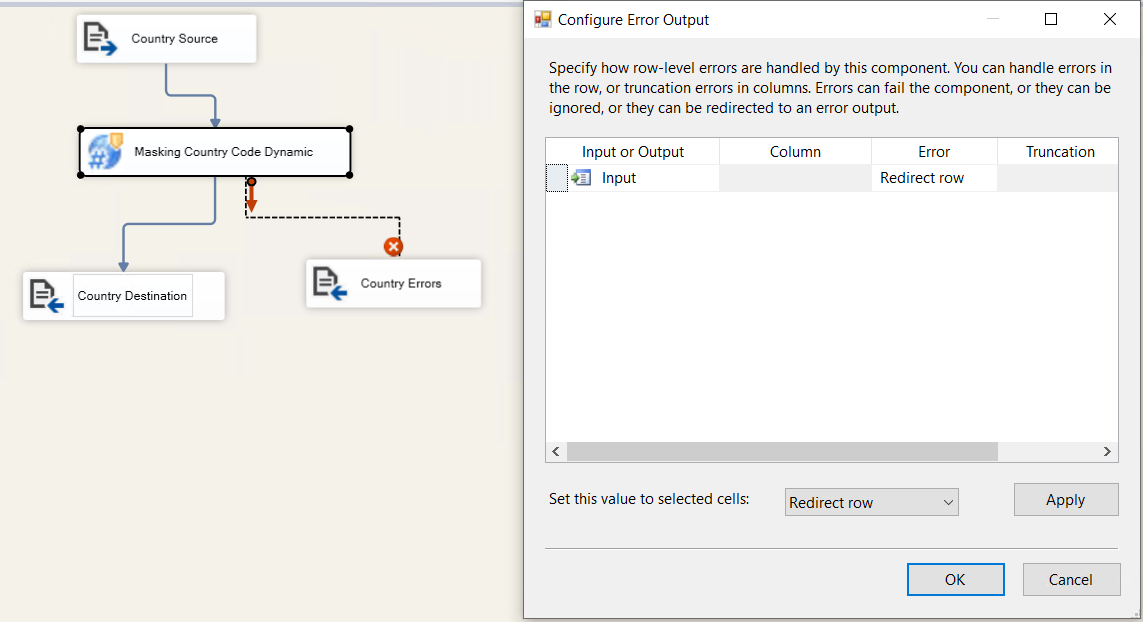Click the Country Errors destination icon
The height and width of the screenshot is (622, 1143).
(x=330, y=283)
